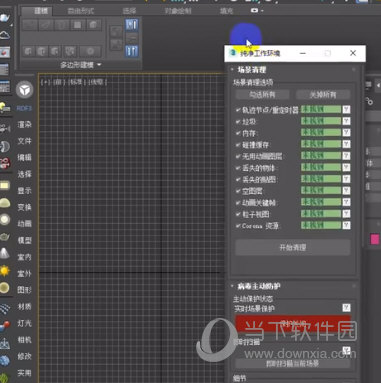Click the white box button in 粒子视图 row

click(x=346, y=214)
